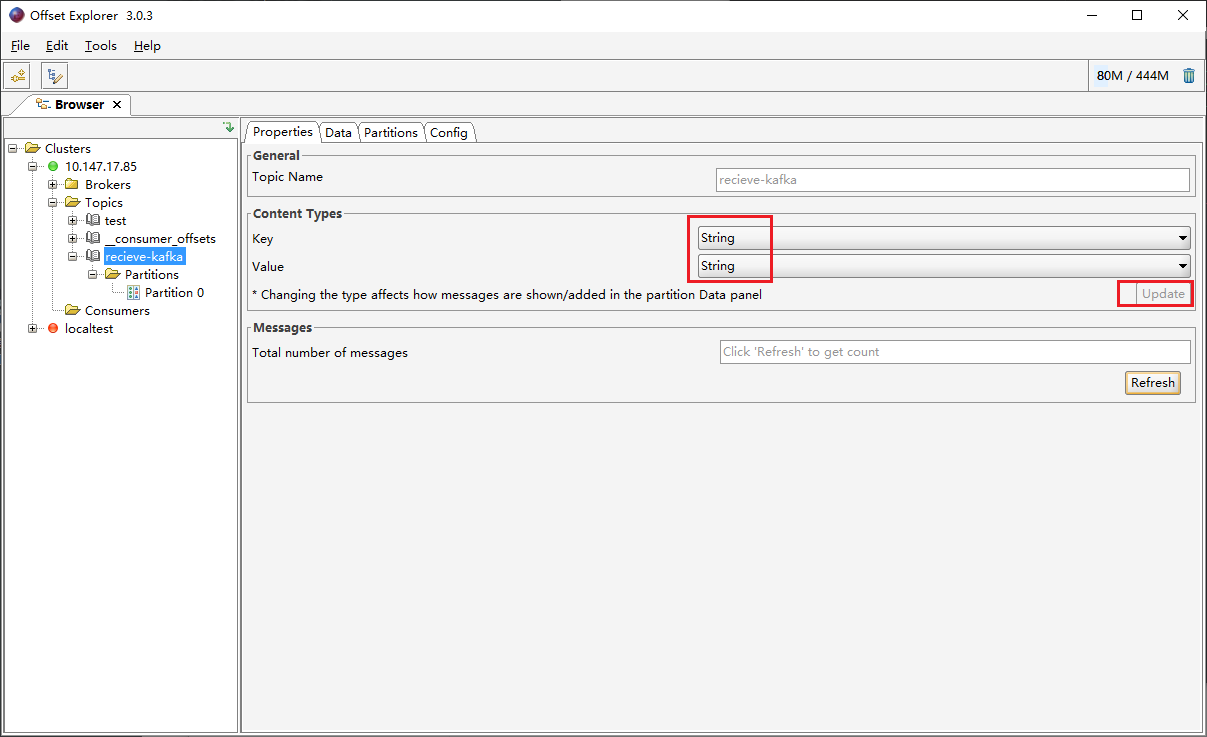The image size is (1207, 737).
Task: Click the book icon beside test topic
Action: pyautogui.click(x=93, y=221)
